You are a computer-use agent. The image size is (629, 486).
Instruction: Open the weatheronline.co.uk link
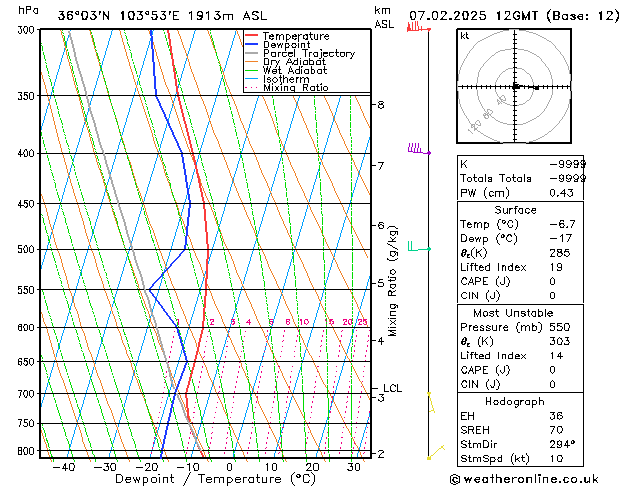tap(531, 479)
